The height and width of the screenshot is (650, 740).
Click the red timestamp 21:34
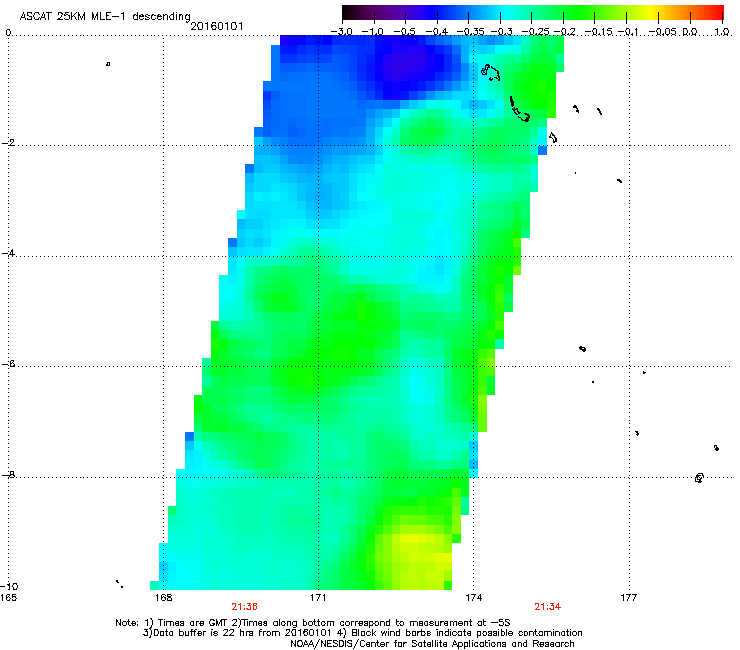(547, 607)
